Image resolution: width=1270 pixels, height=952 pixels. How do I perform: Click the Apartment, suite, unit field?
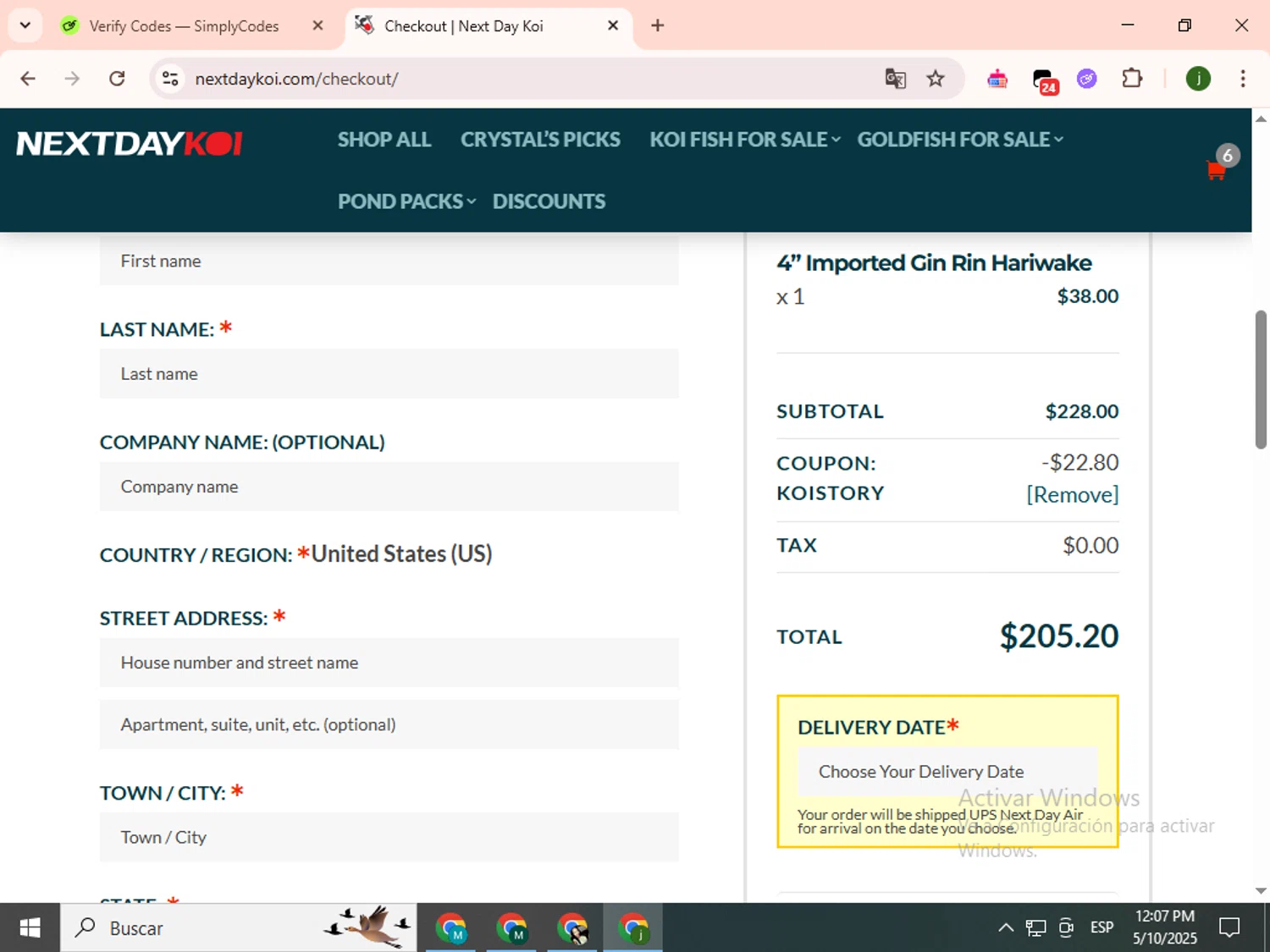tap(389, 724)
